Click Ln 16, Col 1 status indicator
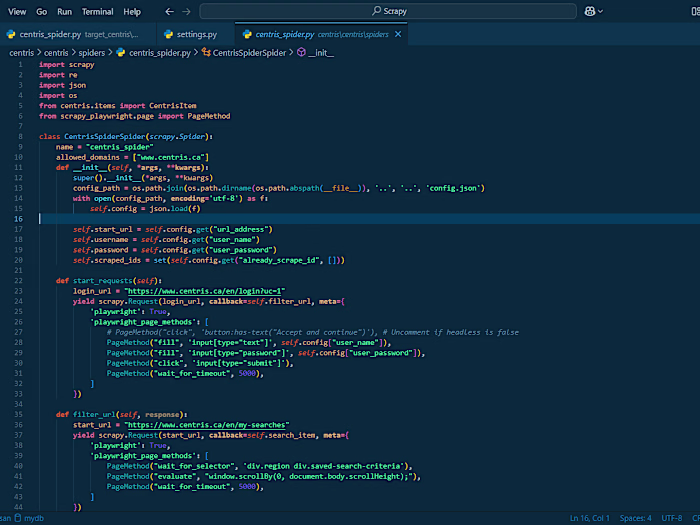This screenshot has width=700, height=525. (x=590, y=518)
